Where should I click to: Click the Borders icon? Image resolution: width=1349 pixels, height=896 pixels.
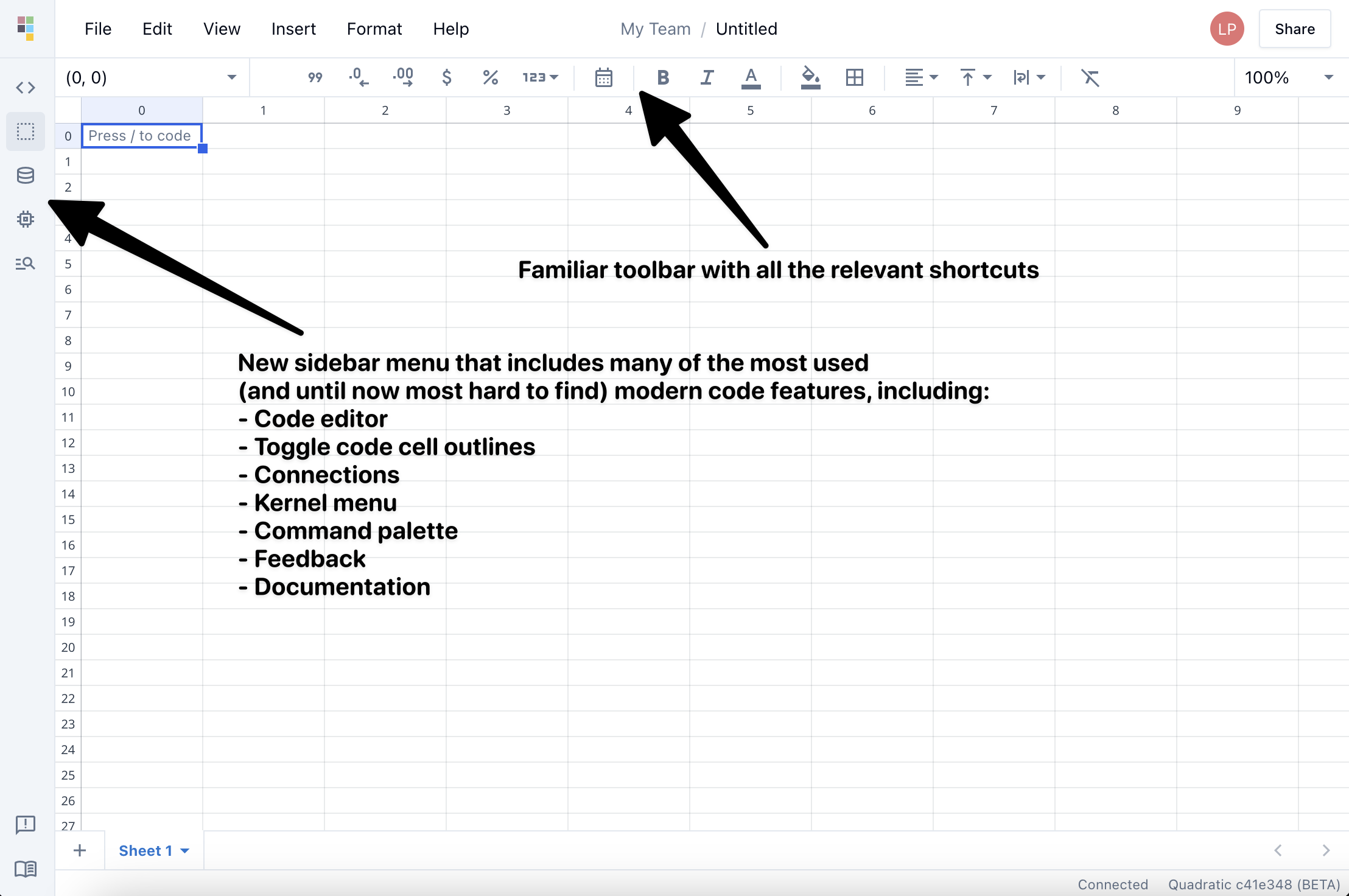point(855,77)
